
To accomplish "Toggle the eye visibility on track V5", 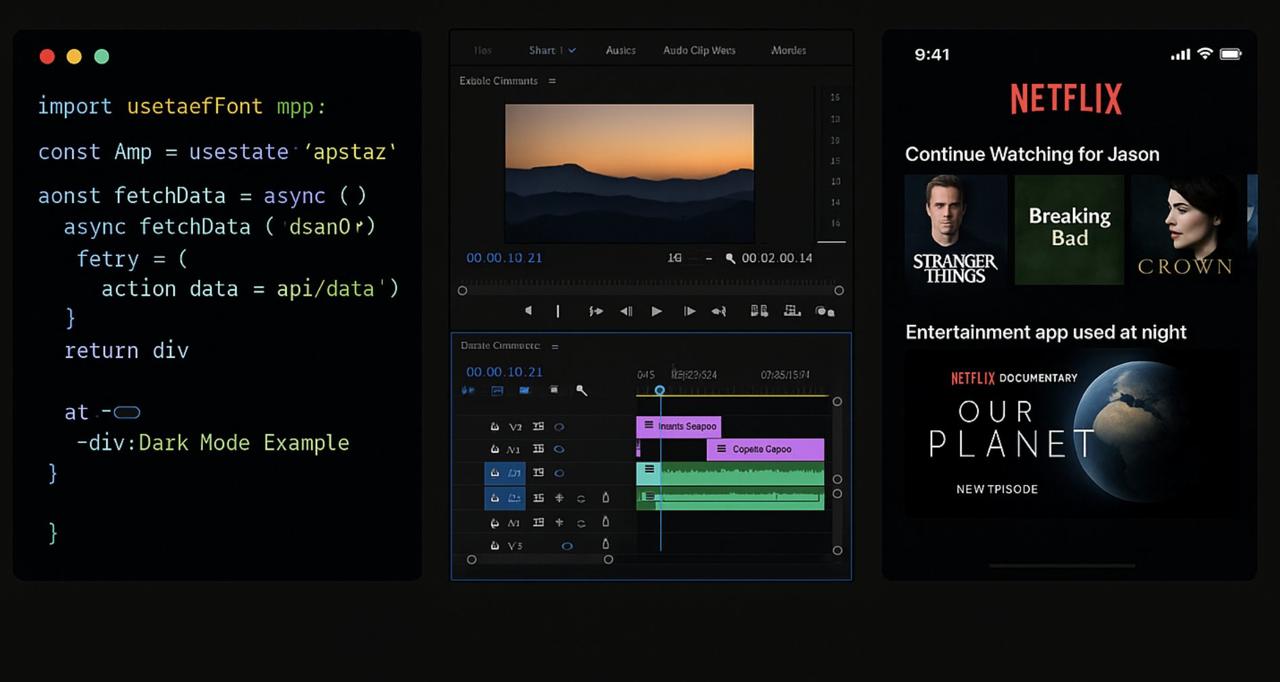I will tap(567, 546).
